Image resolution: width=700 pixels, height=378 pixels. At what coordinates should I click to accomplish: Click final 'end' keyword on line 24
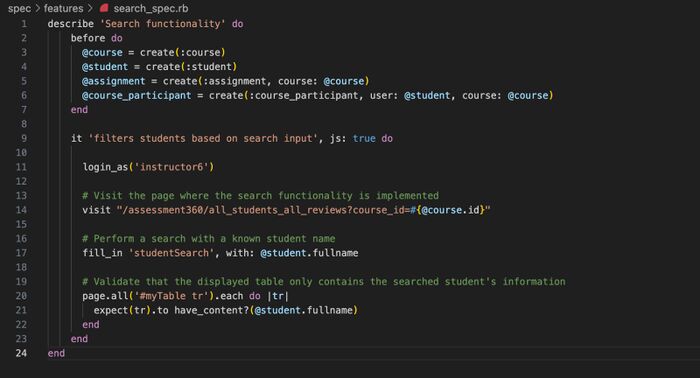pyautogui.click(x=56, y=353)
